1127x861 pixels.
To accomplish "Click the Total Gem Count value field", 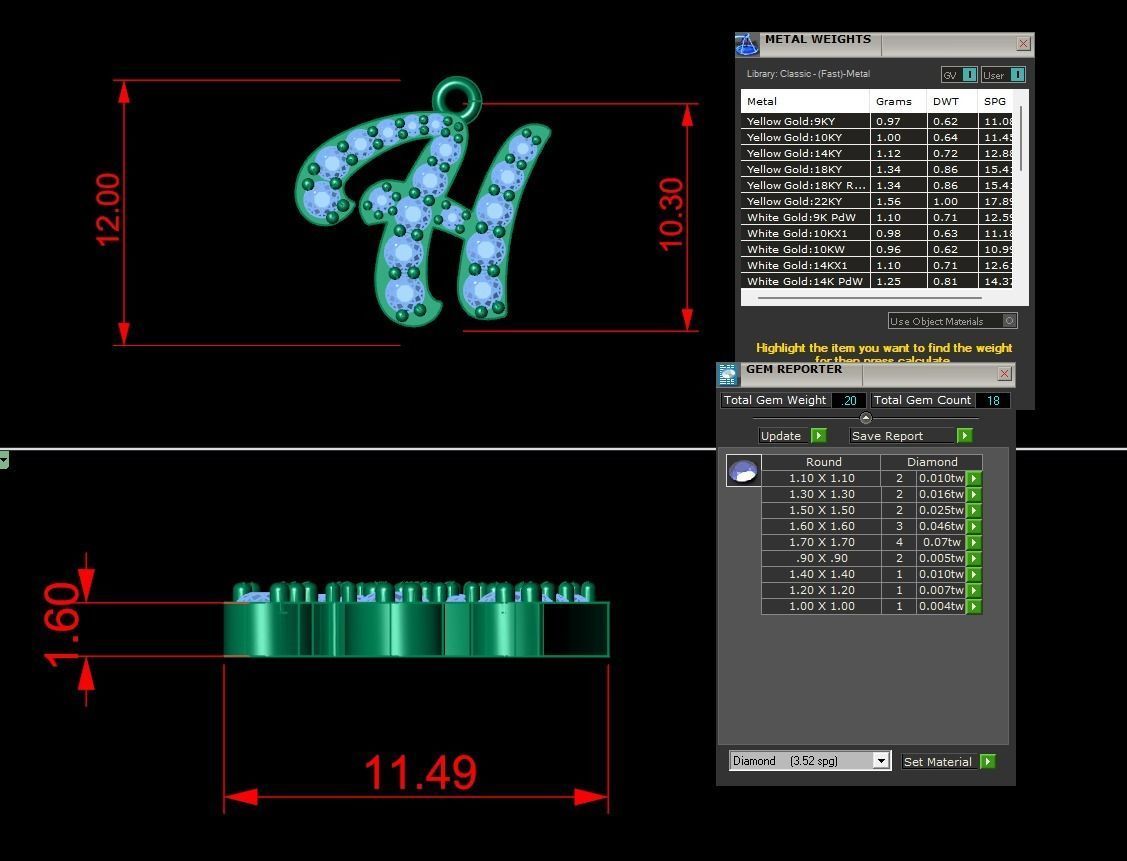I will (x=993, y=400).
